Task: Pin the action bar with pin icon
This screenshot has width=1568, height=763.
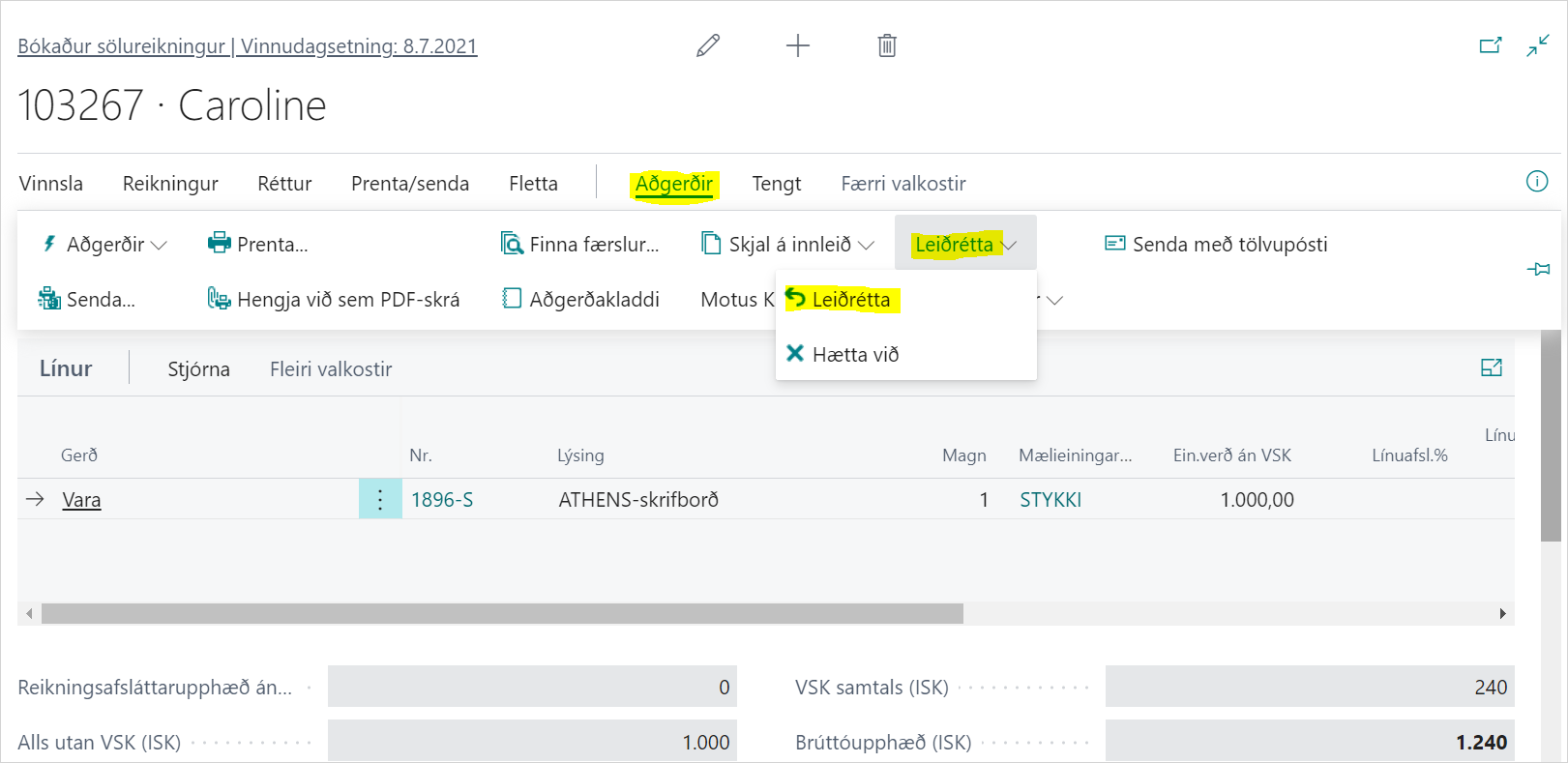Action: (x=1537, y=269)
